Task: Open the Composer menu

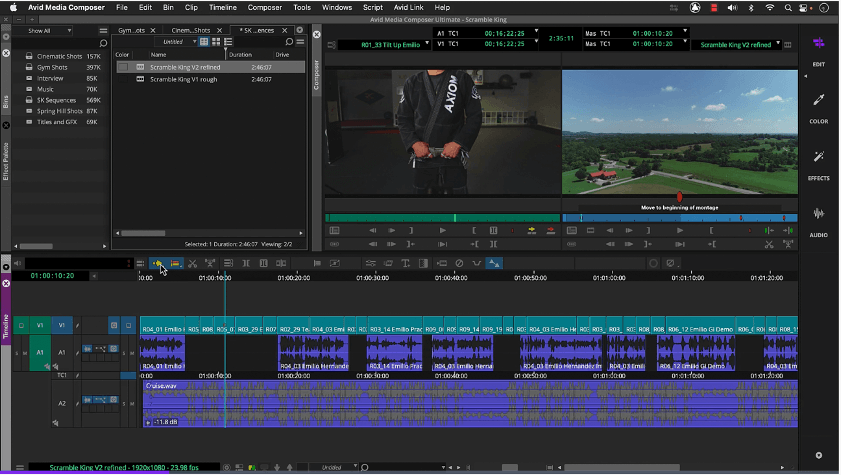Action: coord(265,8)
